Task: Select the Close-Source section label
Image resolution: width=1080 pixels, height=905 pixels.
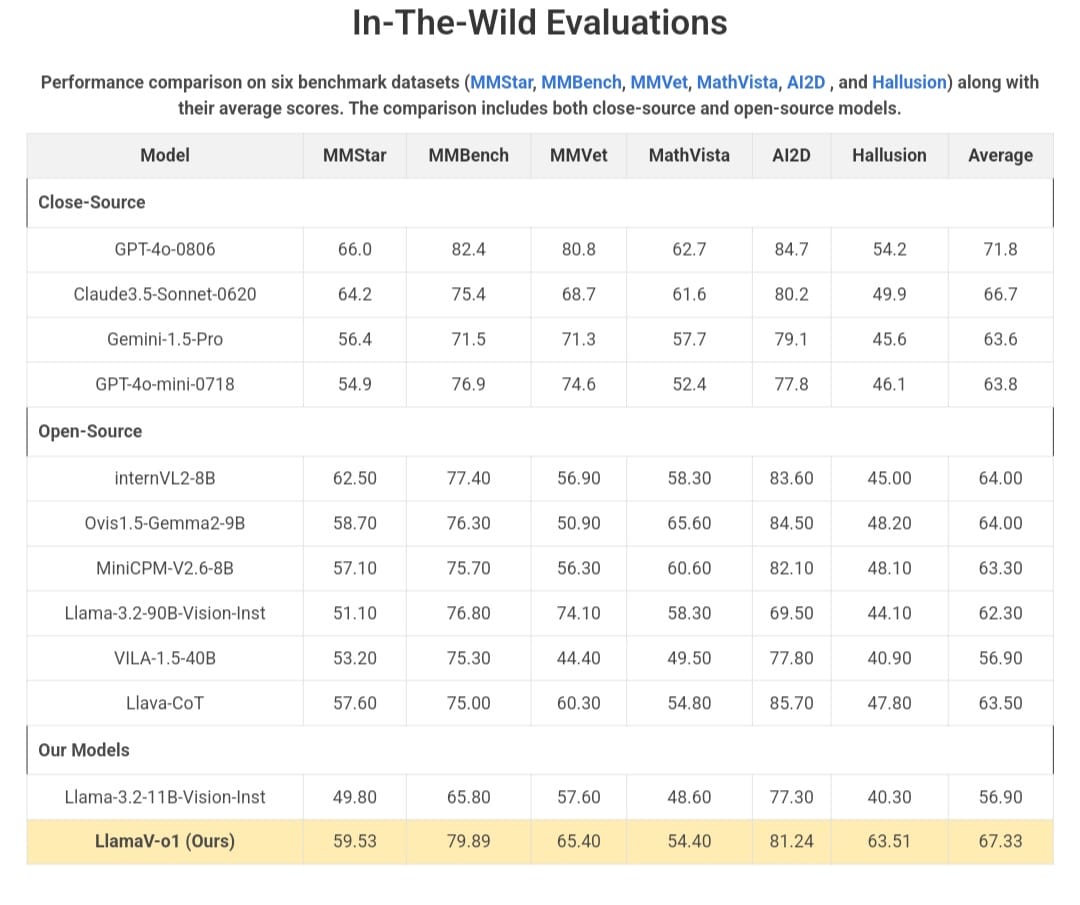Action: [92, 202]
